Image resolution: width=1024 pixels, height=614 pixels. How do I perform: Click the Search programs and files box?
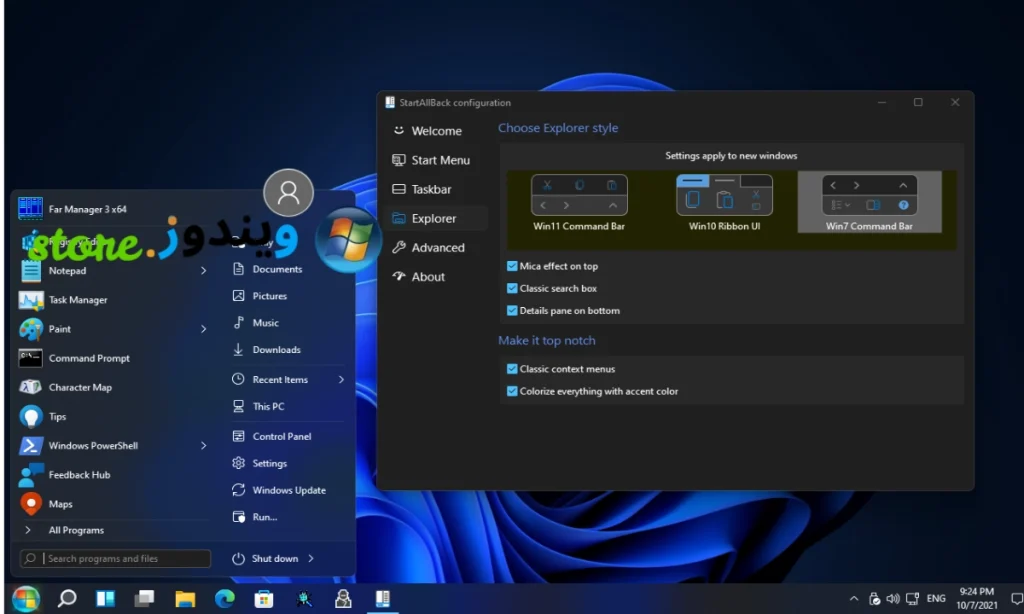(115, 559)
